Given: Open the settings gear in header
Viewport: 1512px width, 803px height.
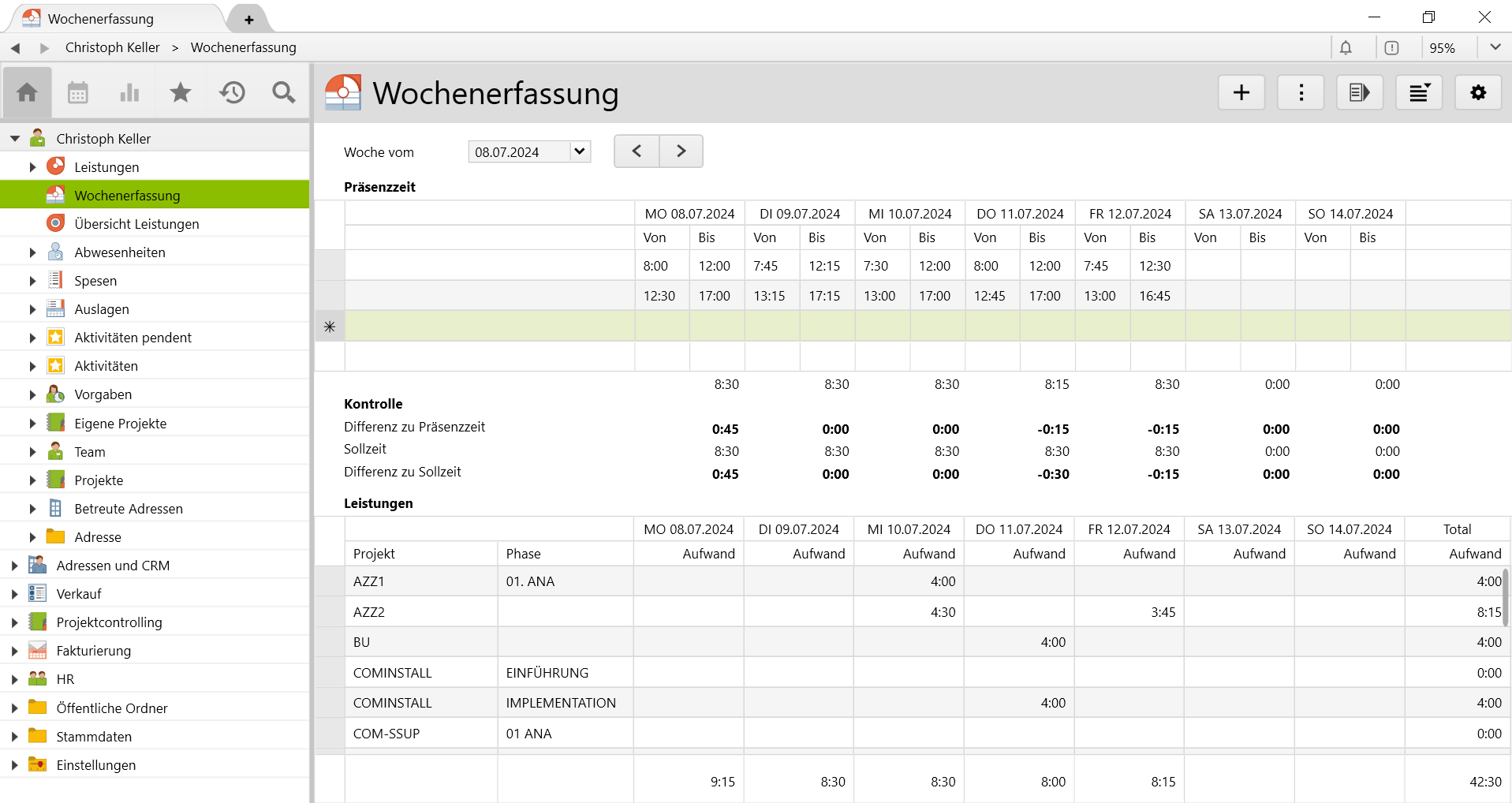Looking at the screenshot, I should coord(1477,93).
